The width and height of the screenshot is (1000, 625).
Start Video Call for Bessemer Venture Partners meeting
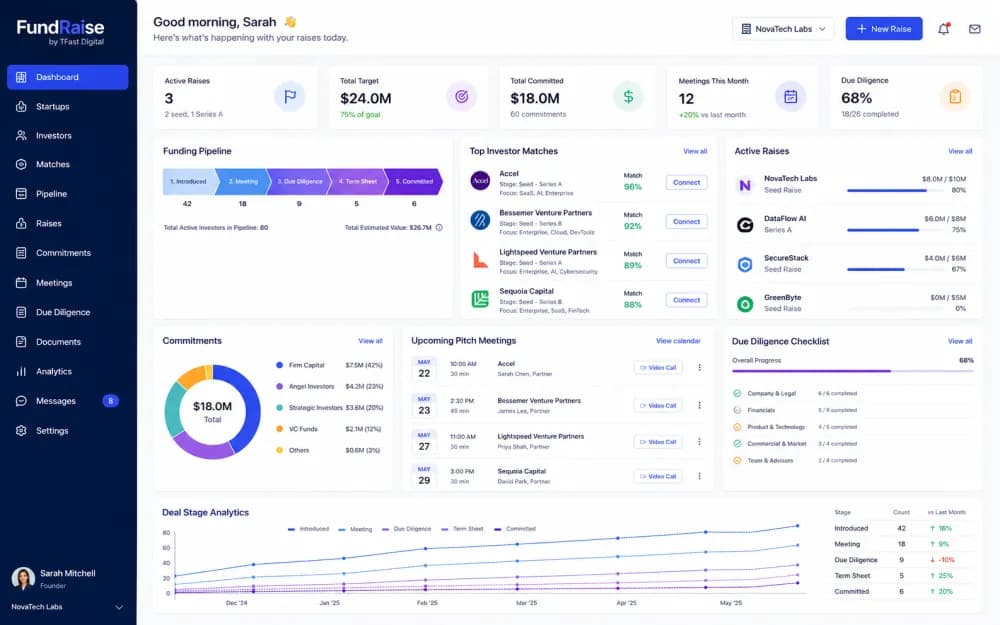[x=658, y=406]
